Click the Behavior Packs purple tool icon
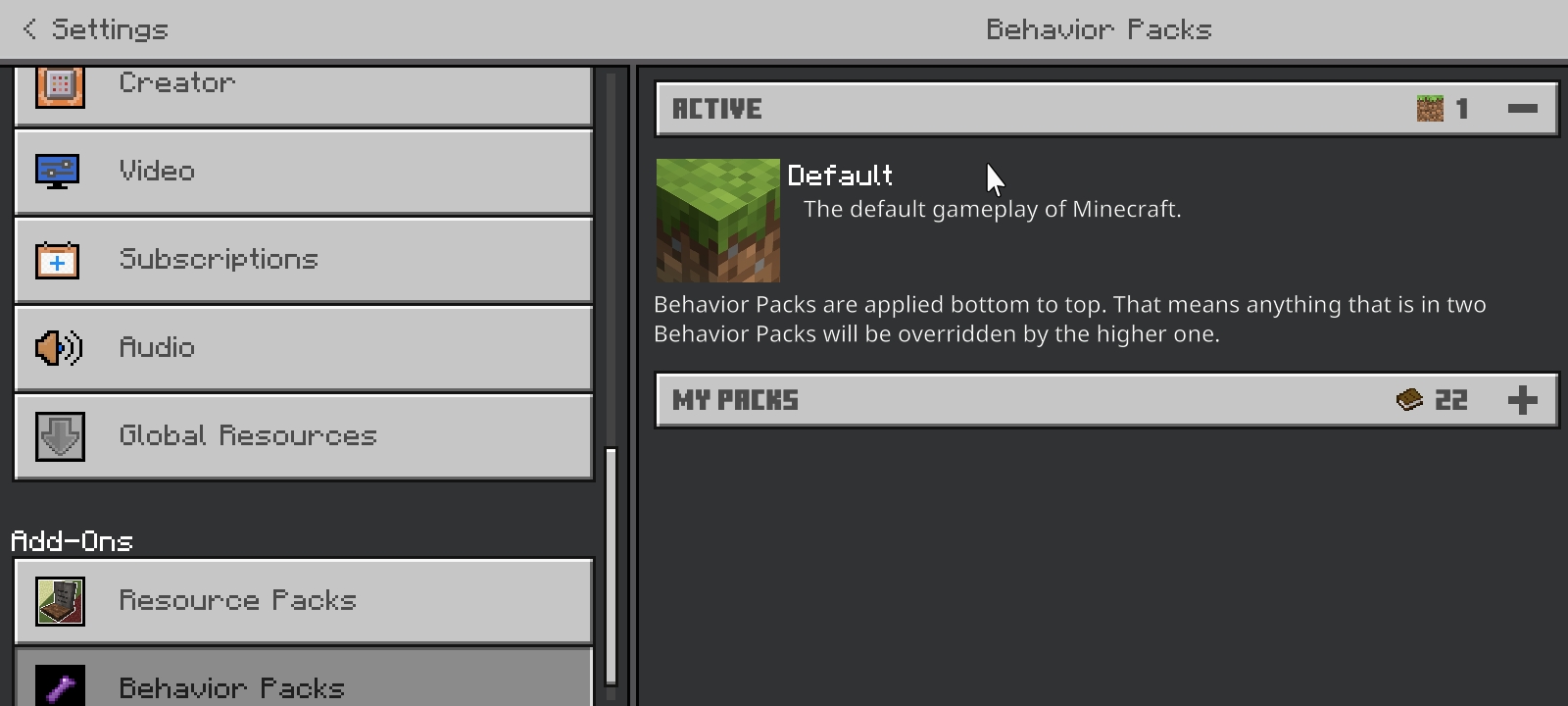 click(60, 686)
